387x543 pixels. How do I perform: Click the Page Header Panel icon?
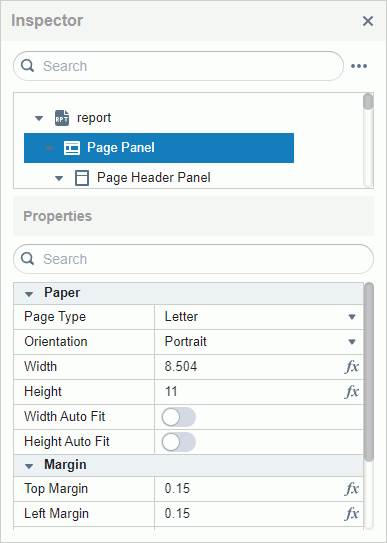tap(82, 178)
